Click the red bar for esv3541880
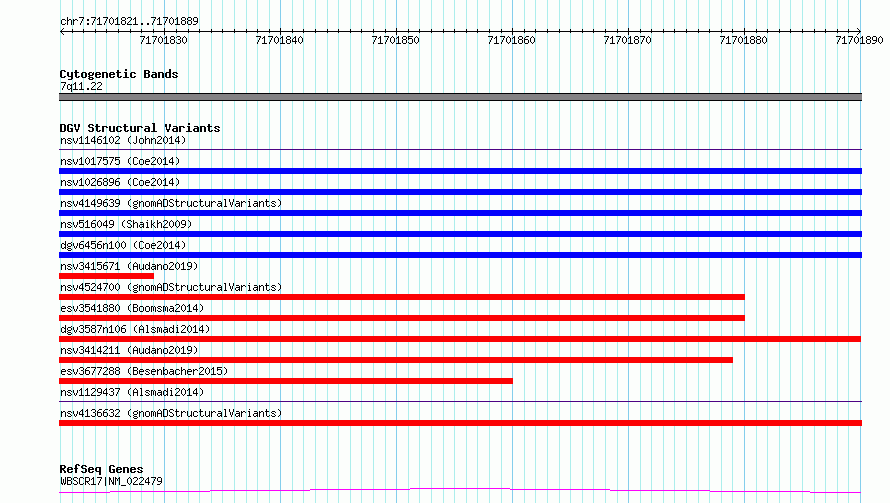Viewport: 890px width, 503px height. coord(402,318)
